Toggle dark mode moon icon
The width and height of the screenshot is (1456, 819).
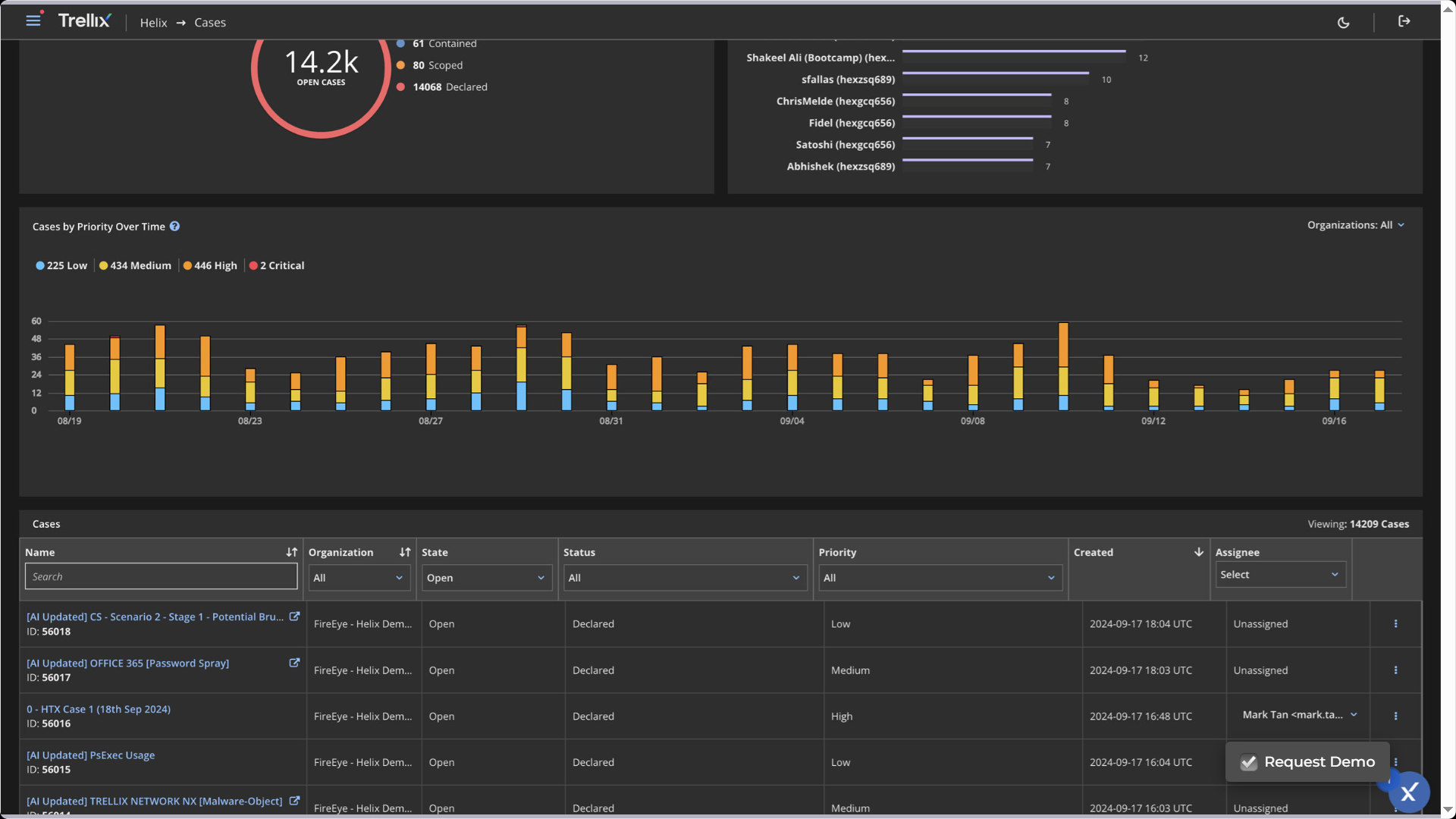click(1343, 23)
